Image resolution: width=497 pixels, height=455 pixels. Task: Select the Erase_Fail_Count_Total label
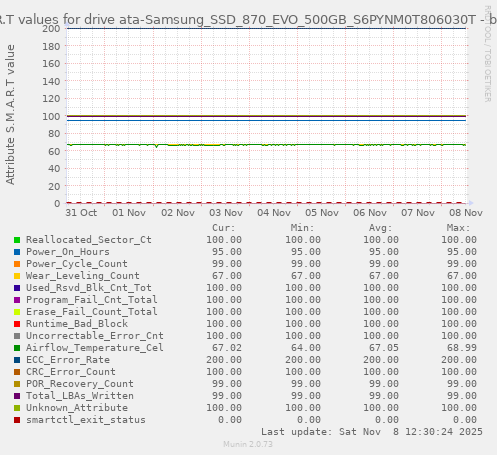(x=92, y=312)
